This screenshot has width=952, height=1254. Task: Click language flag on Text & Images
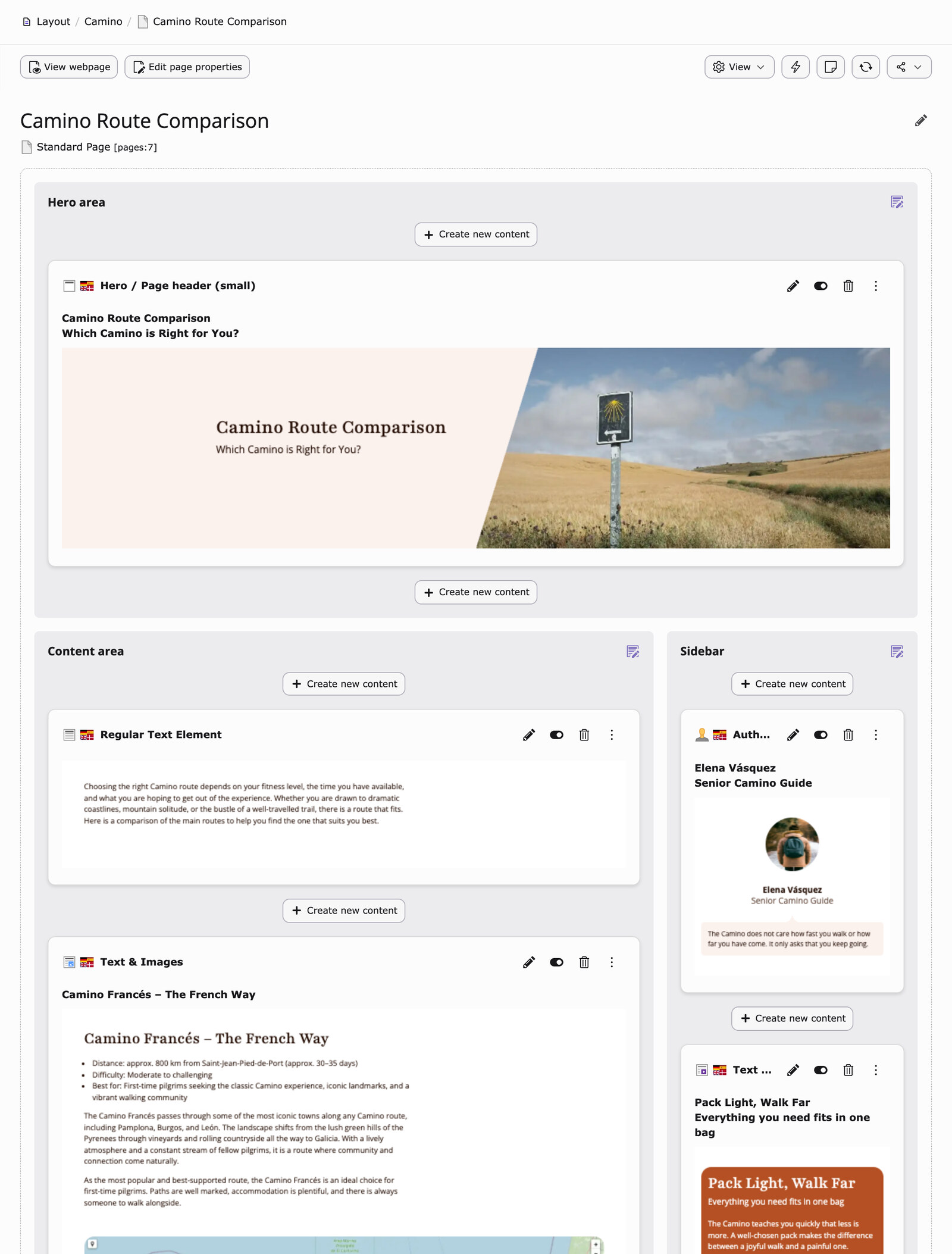87,962
